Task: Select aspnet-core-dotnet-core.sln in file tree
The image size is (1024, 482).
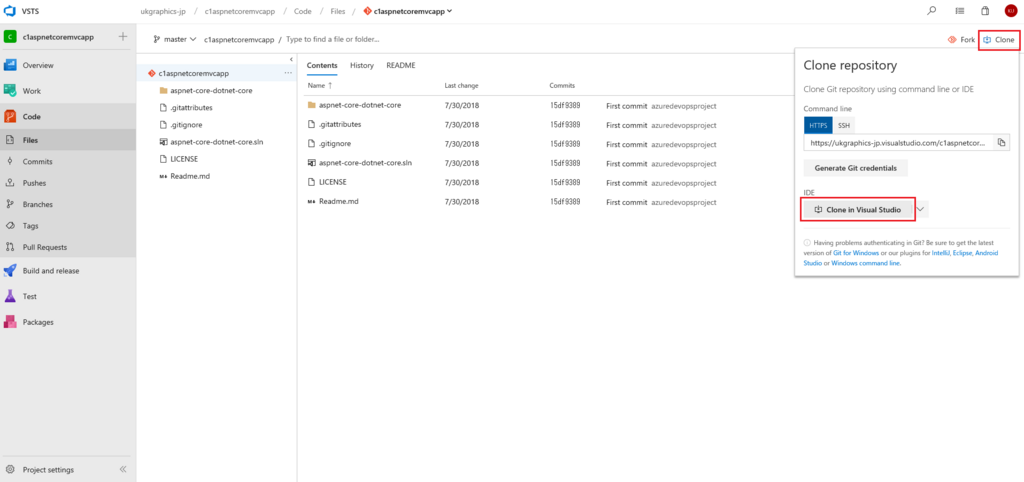Action: 216,142
